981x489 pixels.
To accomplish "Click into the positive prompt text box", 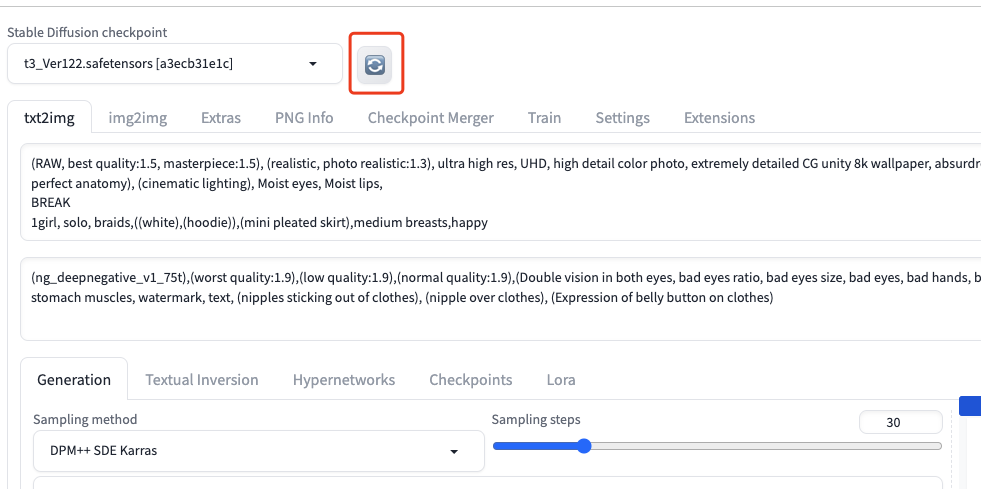I will (500, 192).
